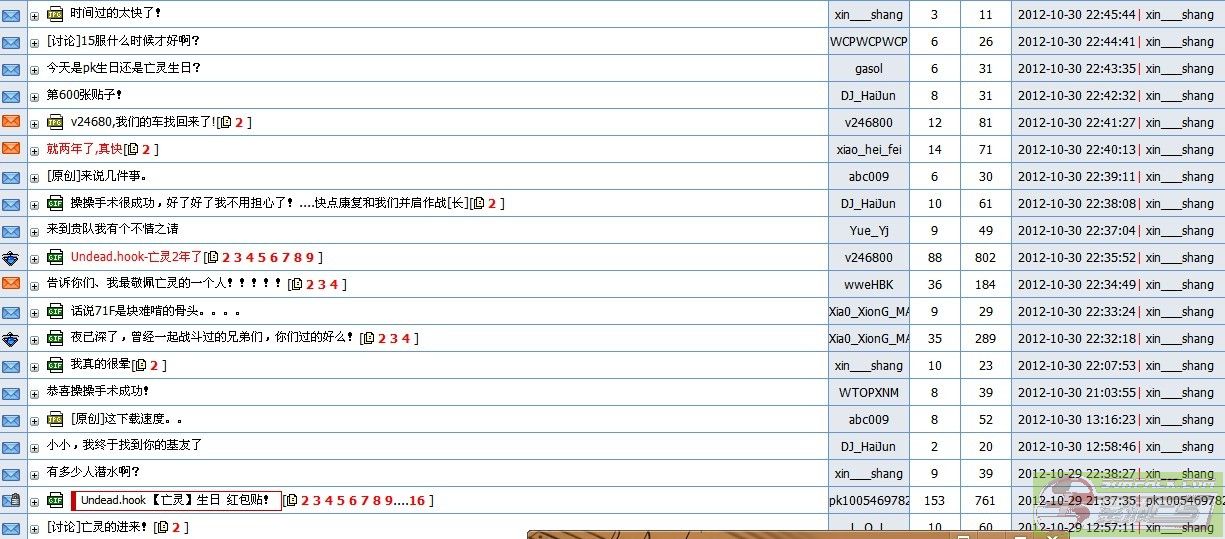Click the GIF icon before 'Undead.hook-亡灵2年了'
The height and width of the screenshot is (539, 1225).
point(55,257)
